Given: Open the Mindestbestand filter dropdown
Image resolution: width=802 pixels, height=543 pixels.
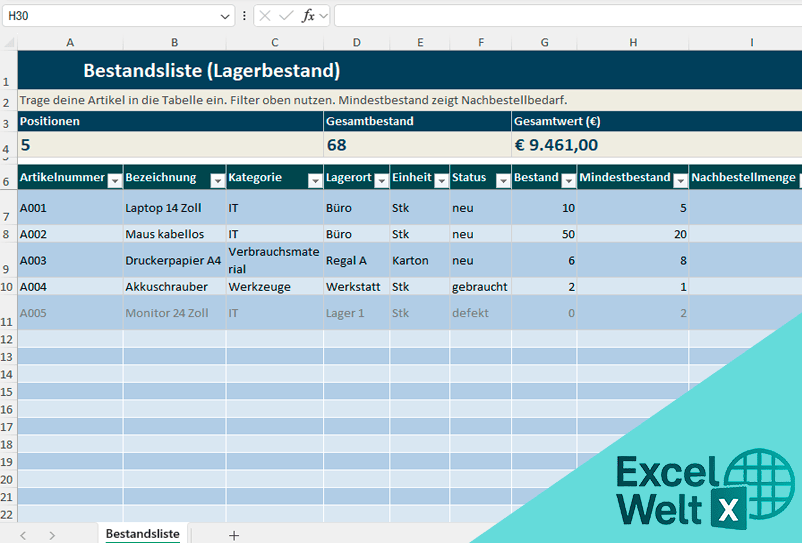Looking at the screenshot, I should click(680, 180).
